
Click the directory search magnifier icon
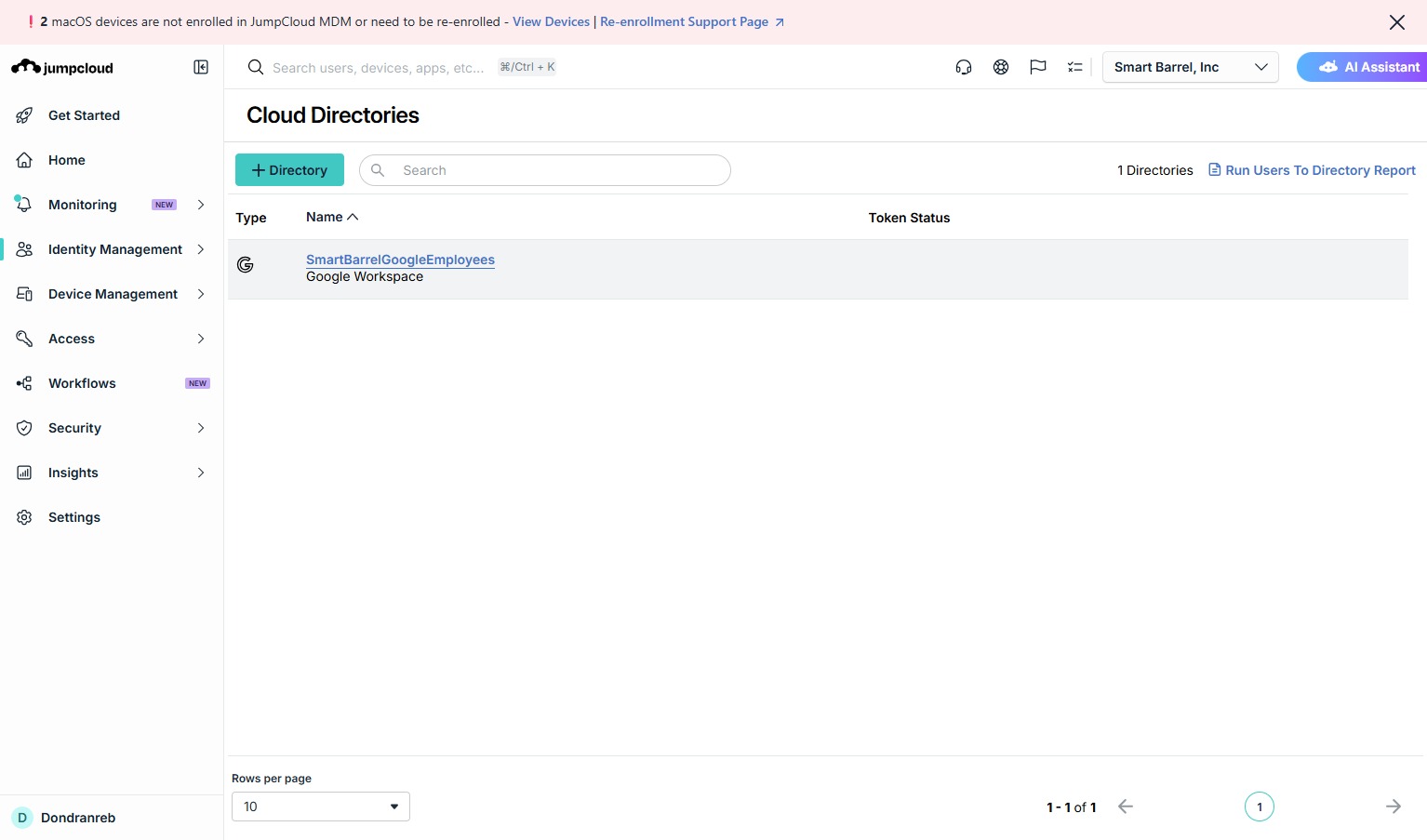(378, 170)
